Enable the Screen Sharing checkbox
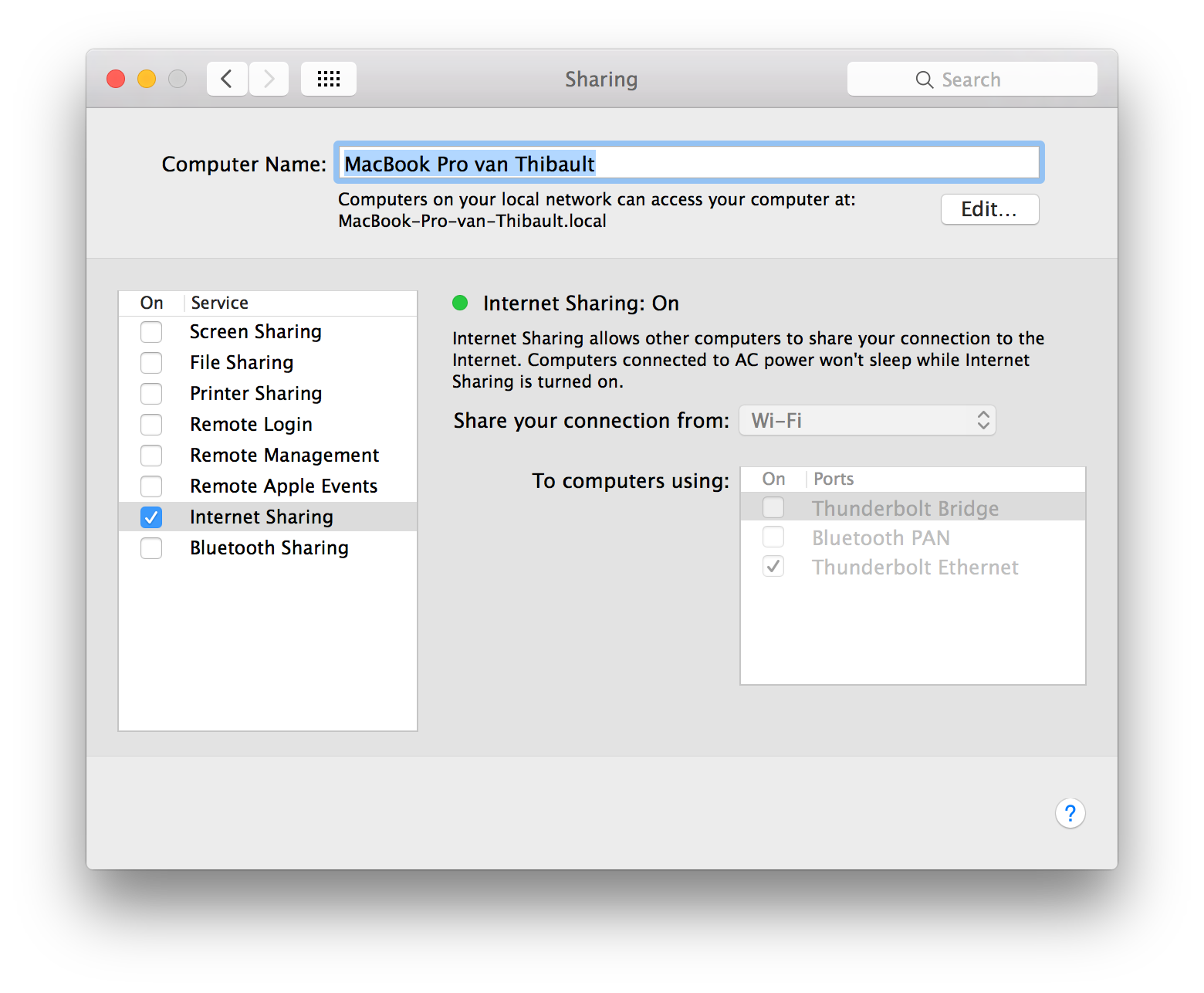The height and width of the screenshot is (993, 1204). (x=151, y=332)
